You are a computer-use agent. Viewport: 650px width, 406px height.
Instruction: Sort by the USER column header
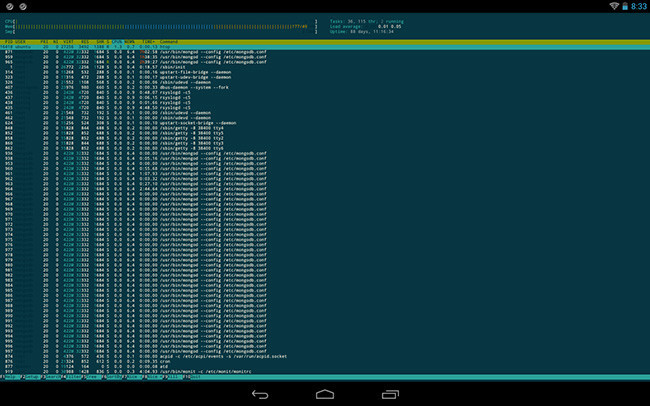point(20,42)
